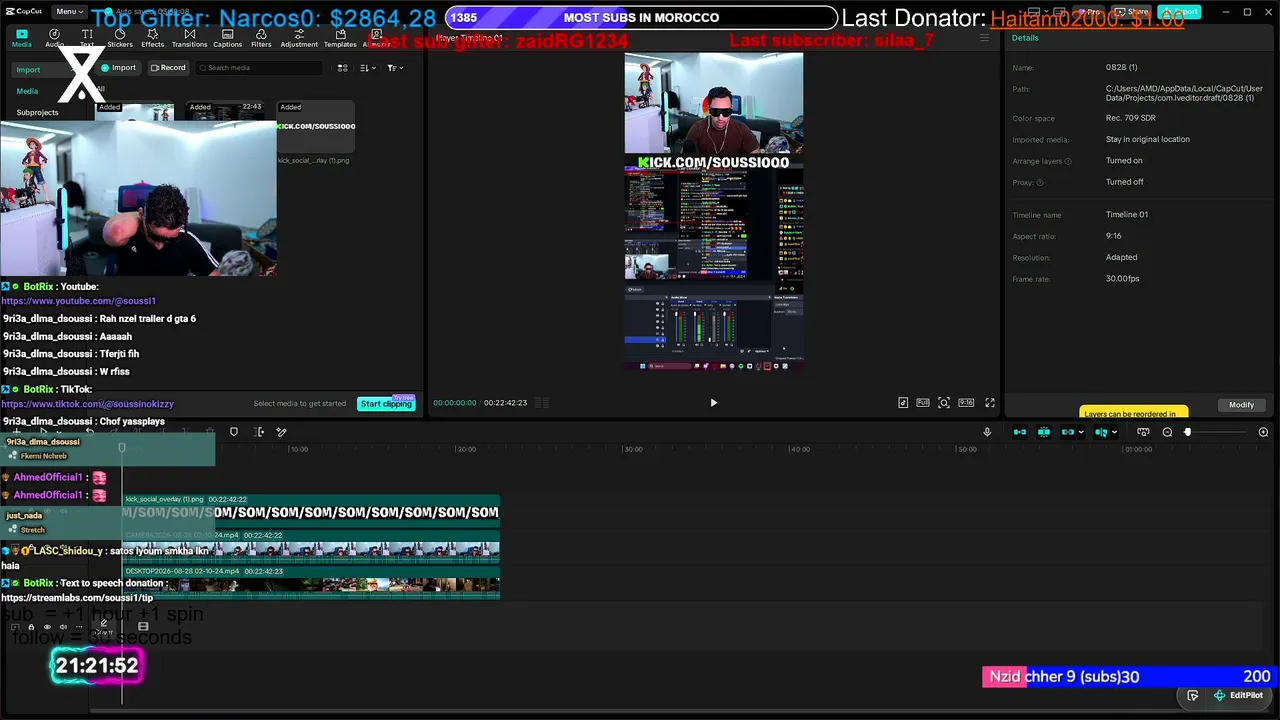
Task: Click the green plus Import button
Action: click(x=119, y=68)
